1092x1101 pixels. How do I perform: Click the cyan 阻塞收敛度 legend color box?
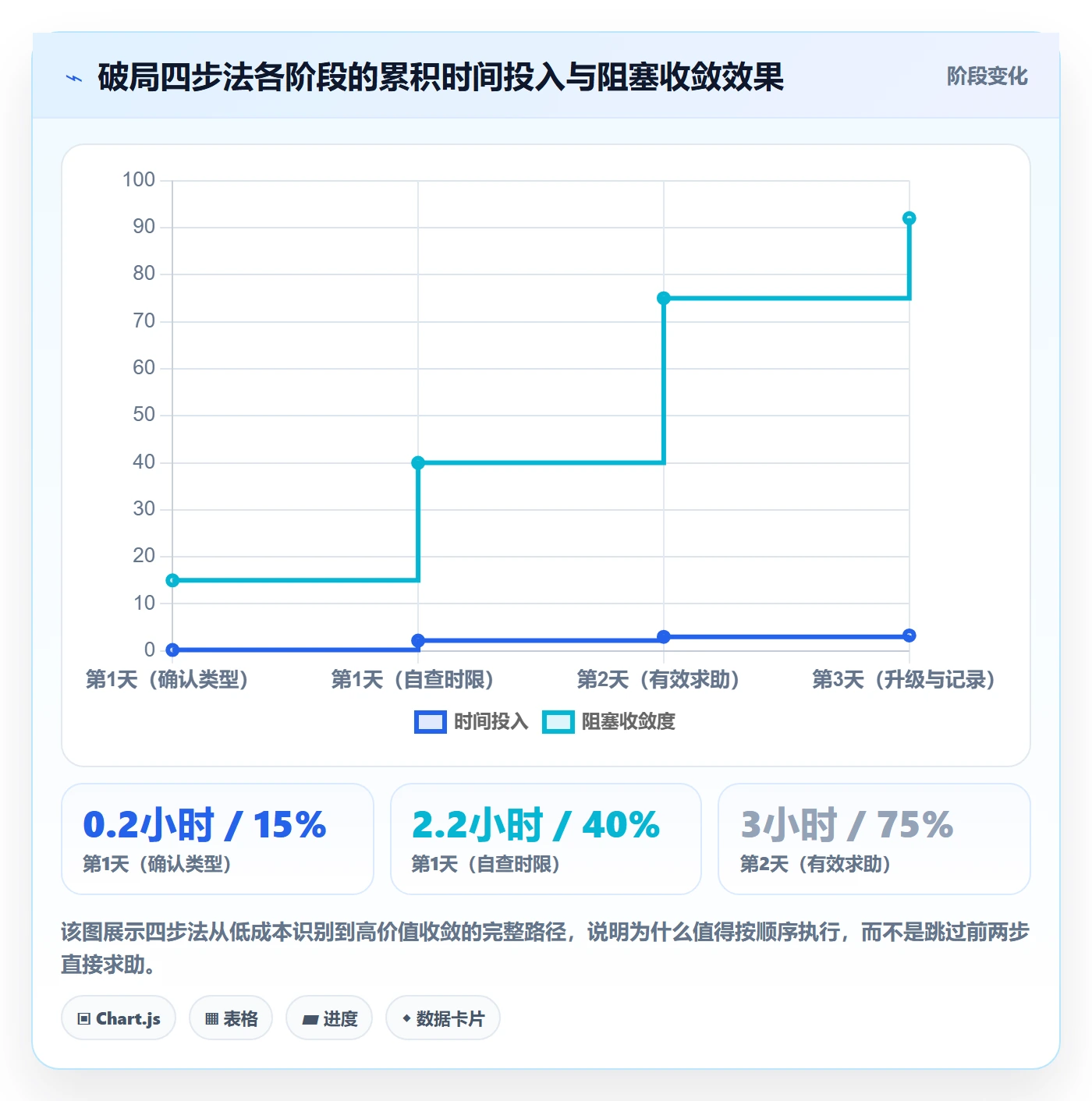click(558, 722)
